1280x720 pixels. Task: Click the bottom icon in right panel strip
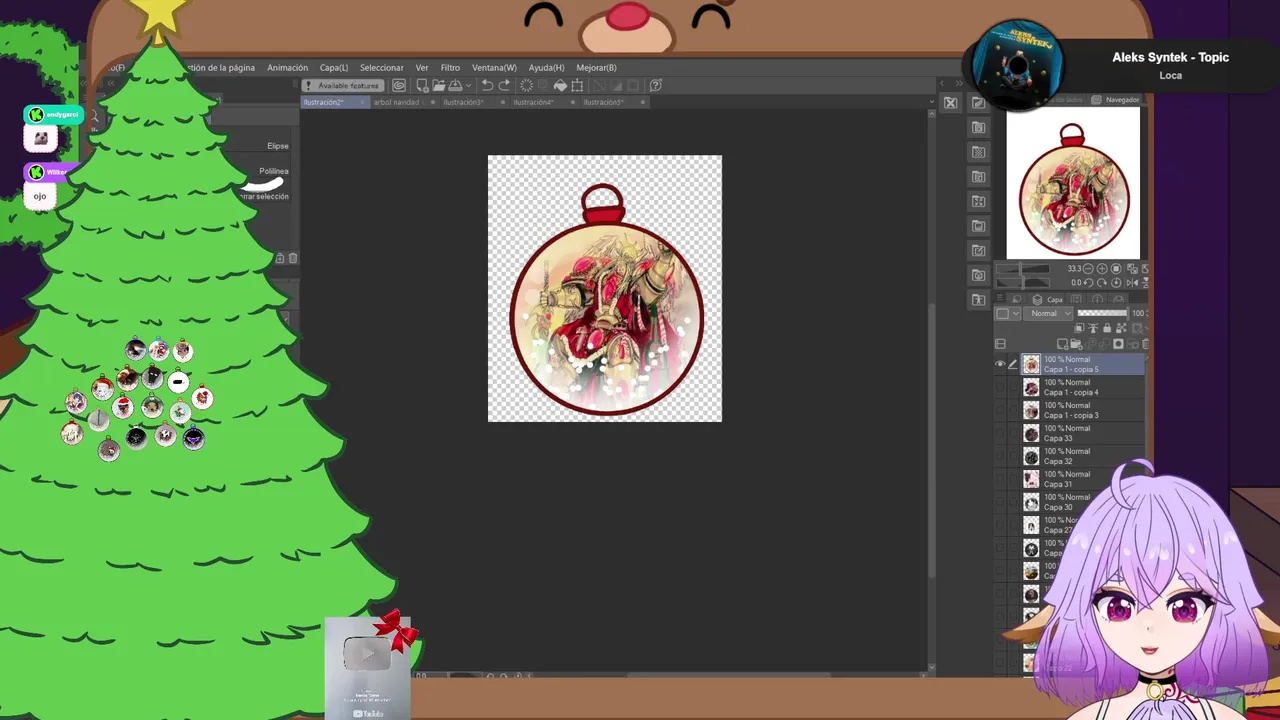click(x=978, y=300)
